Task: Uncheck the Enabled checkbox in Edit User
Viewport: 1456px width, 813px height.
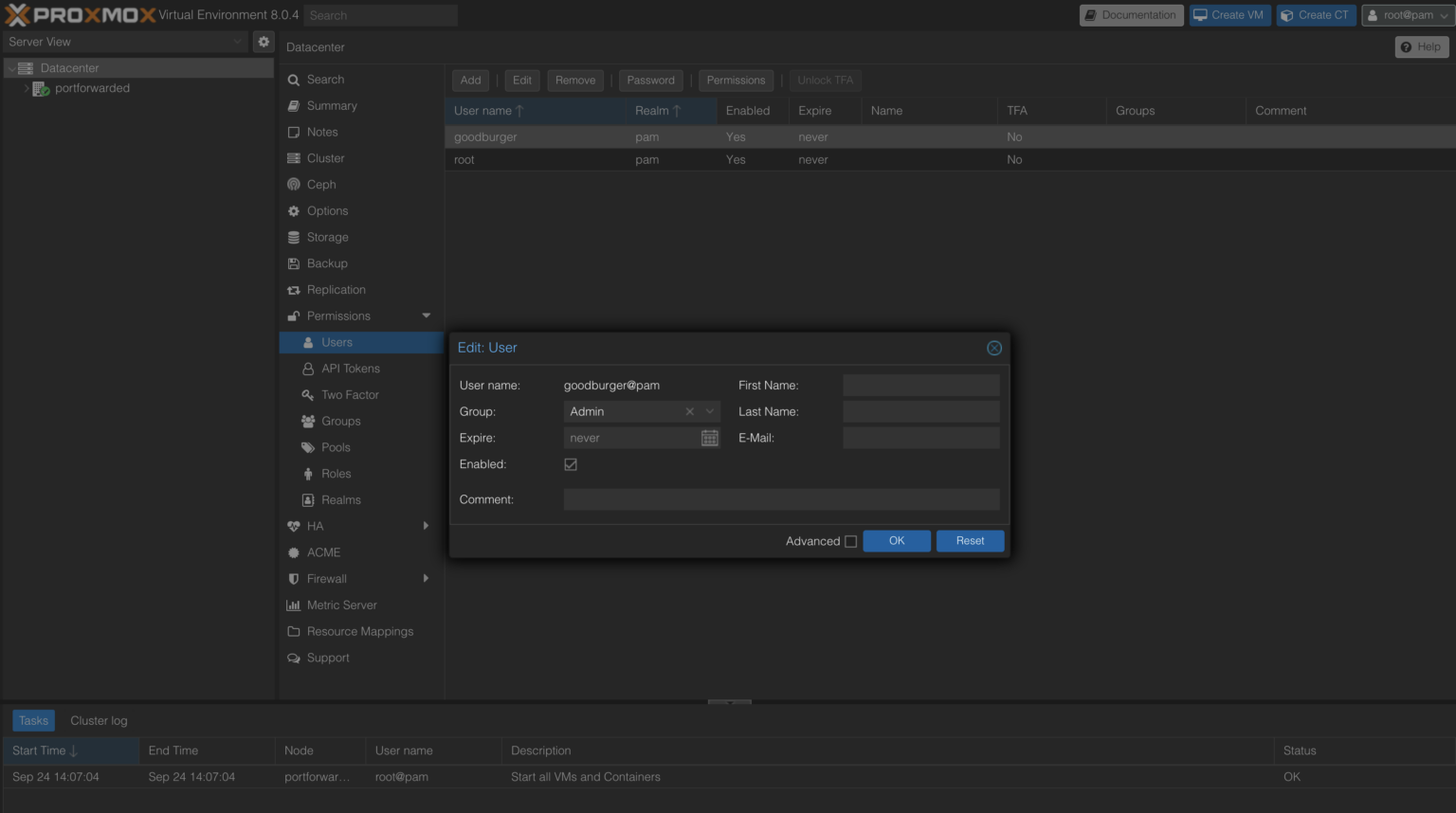Action: (x=571, y=464)
